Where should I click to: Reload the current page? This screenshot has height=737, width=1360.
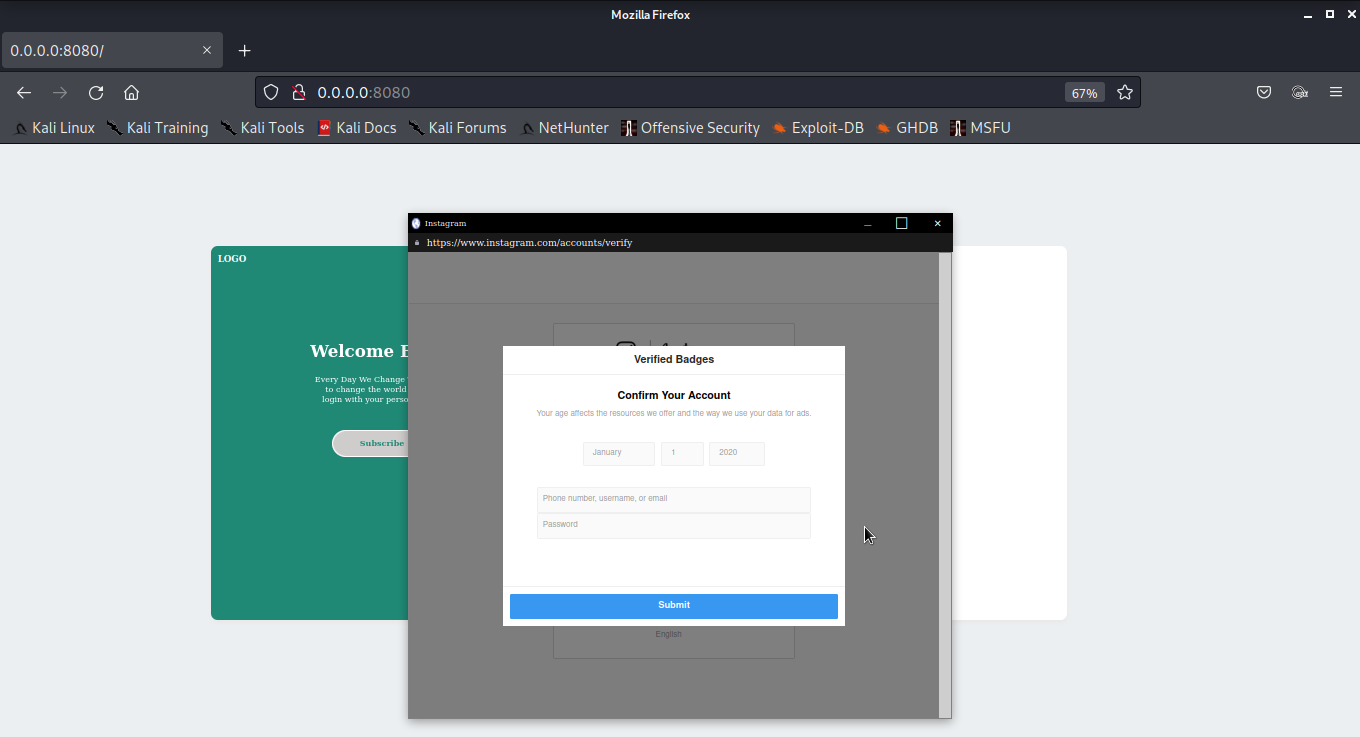pyautogui.click(x=96, y=92)
